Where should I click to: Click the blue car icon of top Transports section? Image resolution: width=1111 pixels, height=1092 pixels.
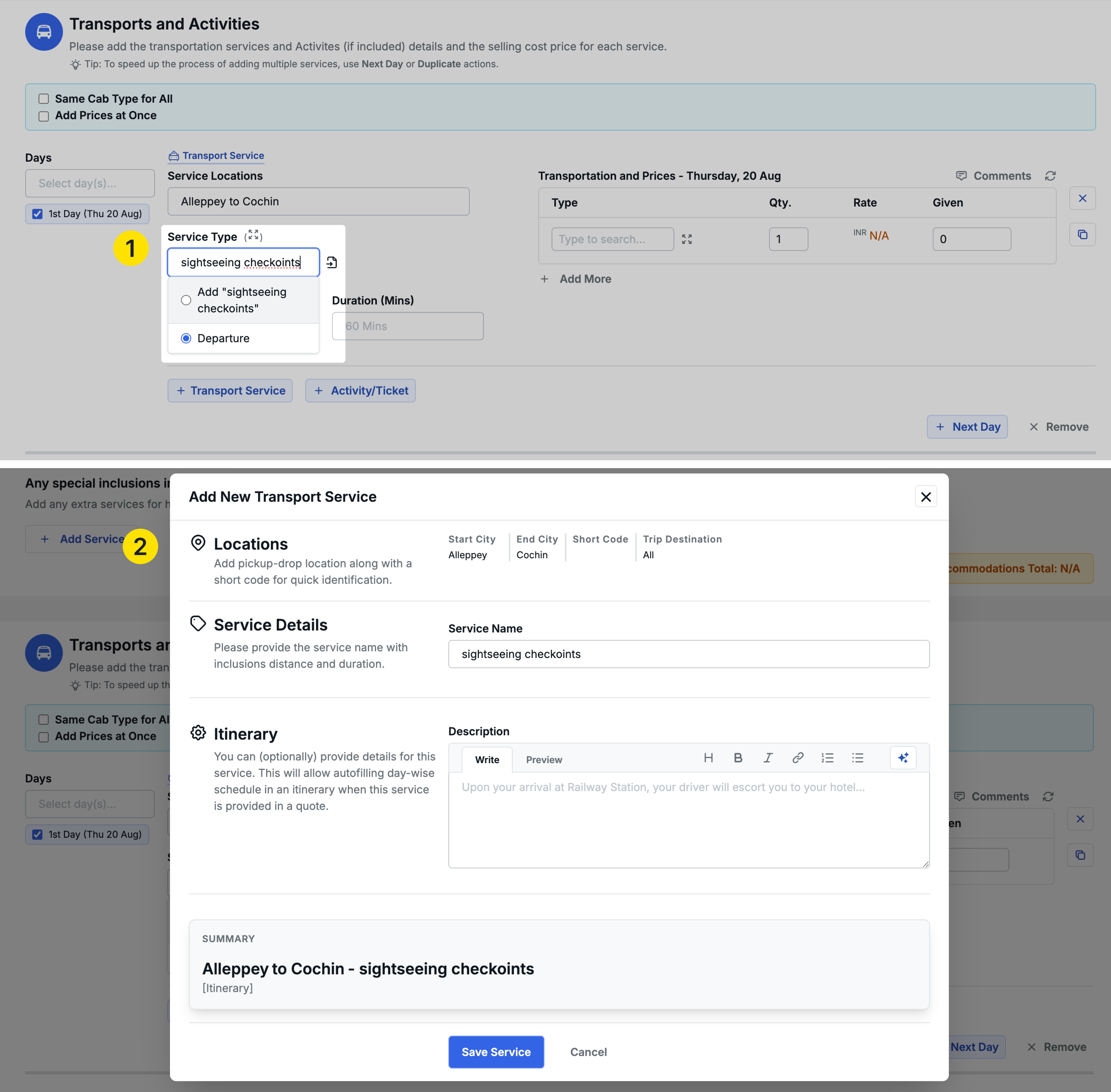(x=44, y=32)
